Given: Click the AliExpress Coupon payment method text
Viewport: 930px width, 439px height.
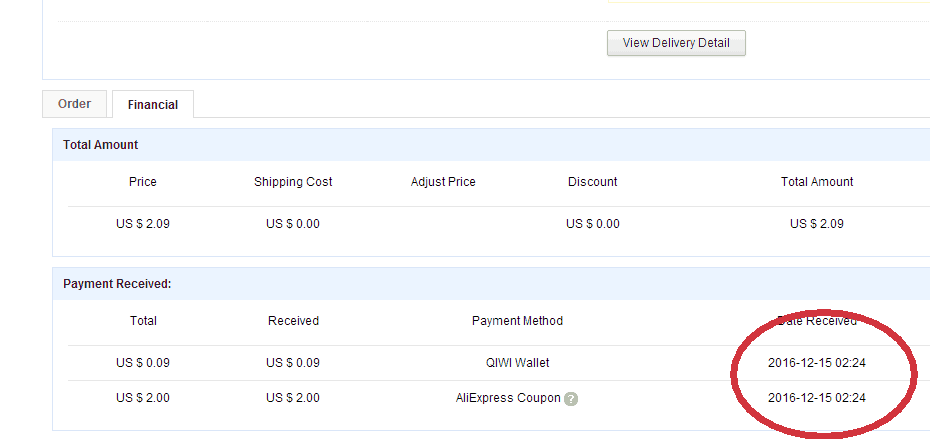Looking at the screenshot, I should (508, 398).
